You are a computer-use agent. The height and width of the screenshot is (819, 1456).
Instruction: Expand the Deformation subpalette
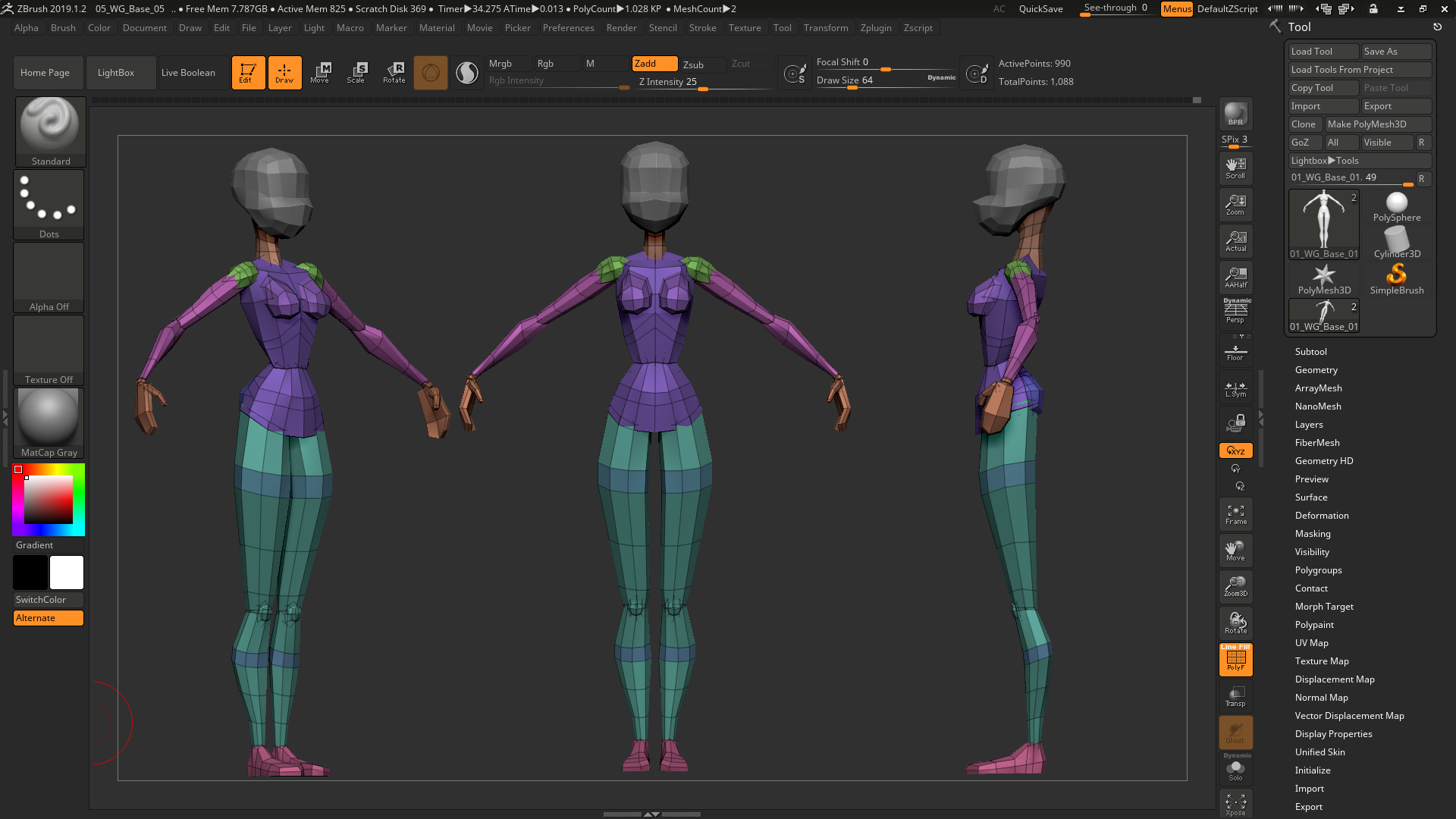(1322, 515)
